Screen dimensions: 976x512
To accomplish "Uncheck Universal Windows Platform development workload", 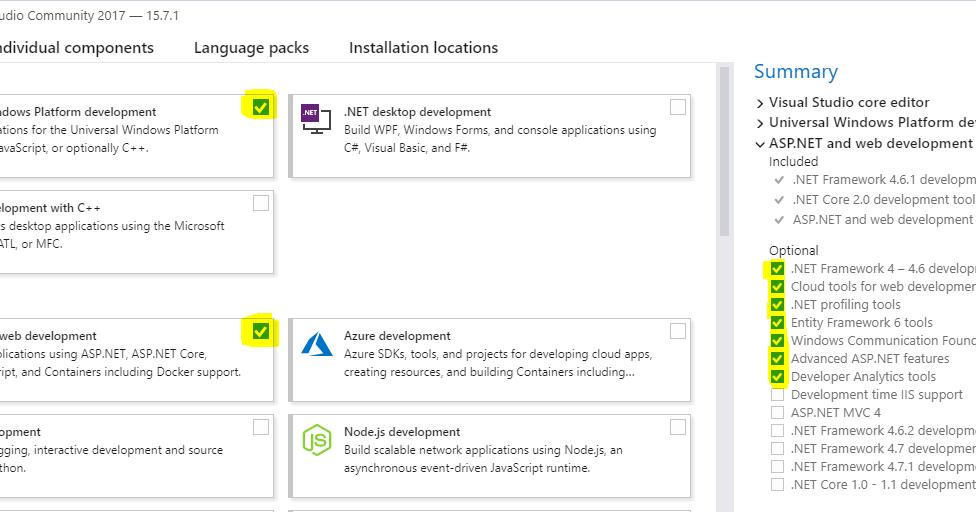I will point(261,107).
